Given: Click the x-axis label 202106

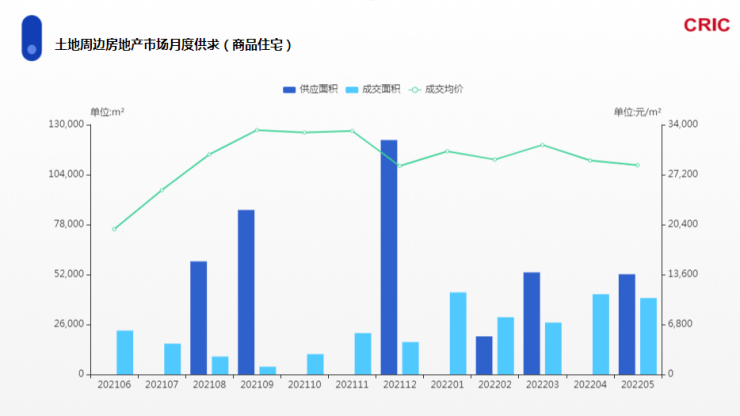Looking at the screenshot, I should (114, 385).
